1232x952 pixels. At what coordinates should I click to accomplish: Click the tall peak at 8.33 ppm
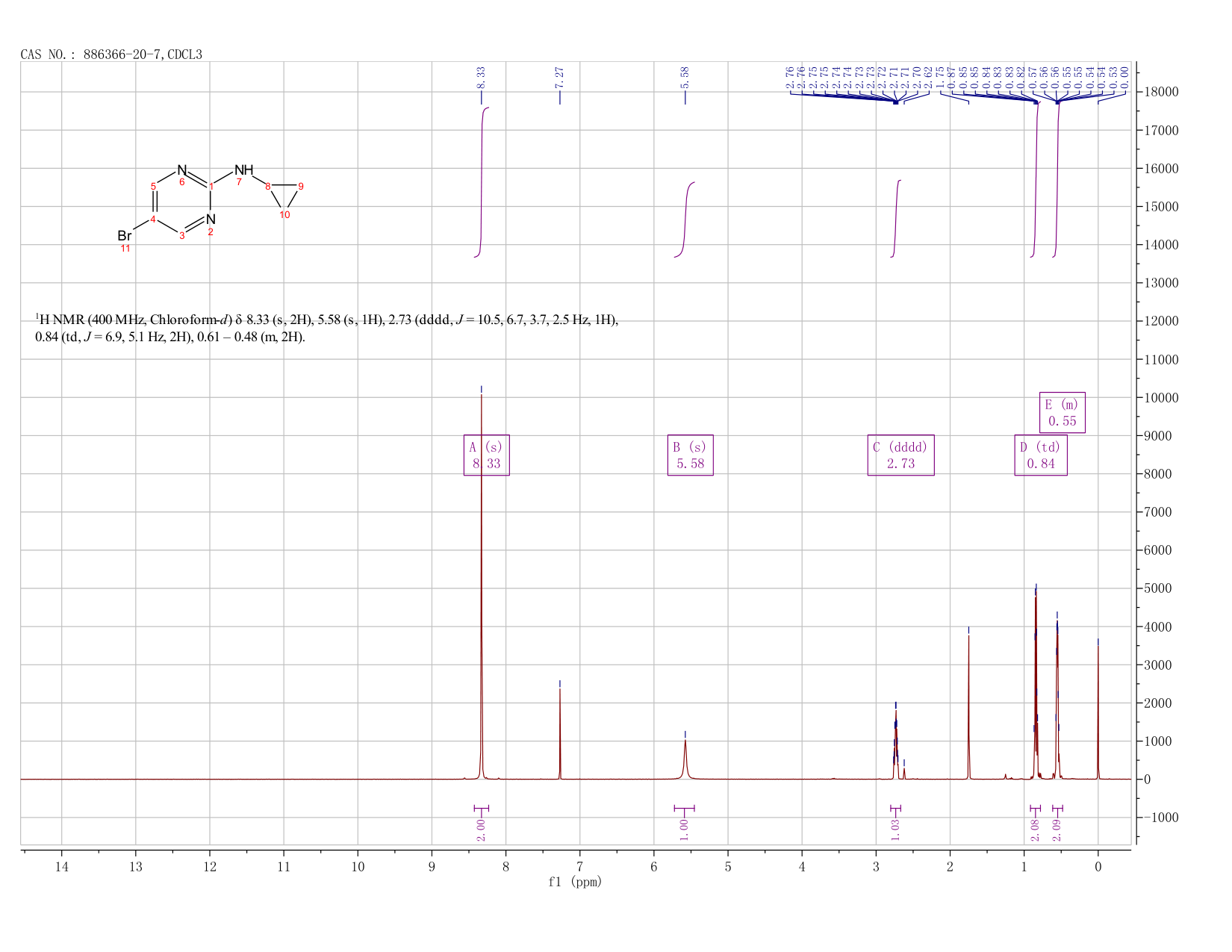(x=482, y=582)
